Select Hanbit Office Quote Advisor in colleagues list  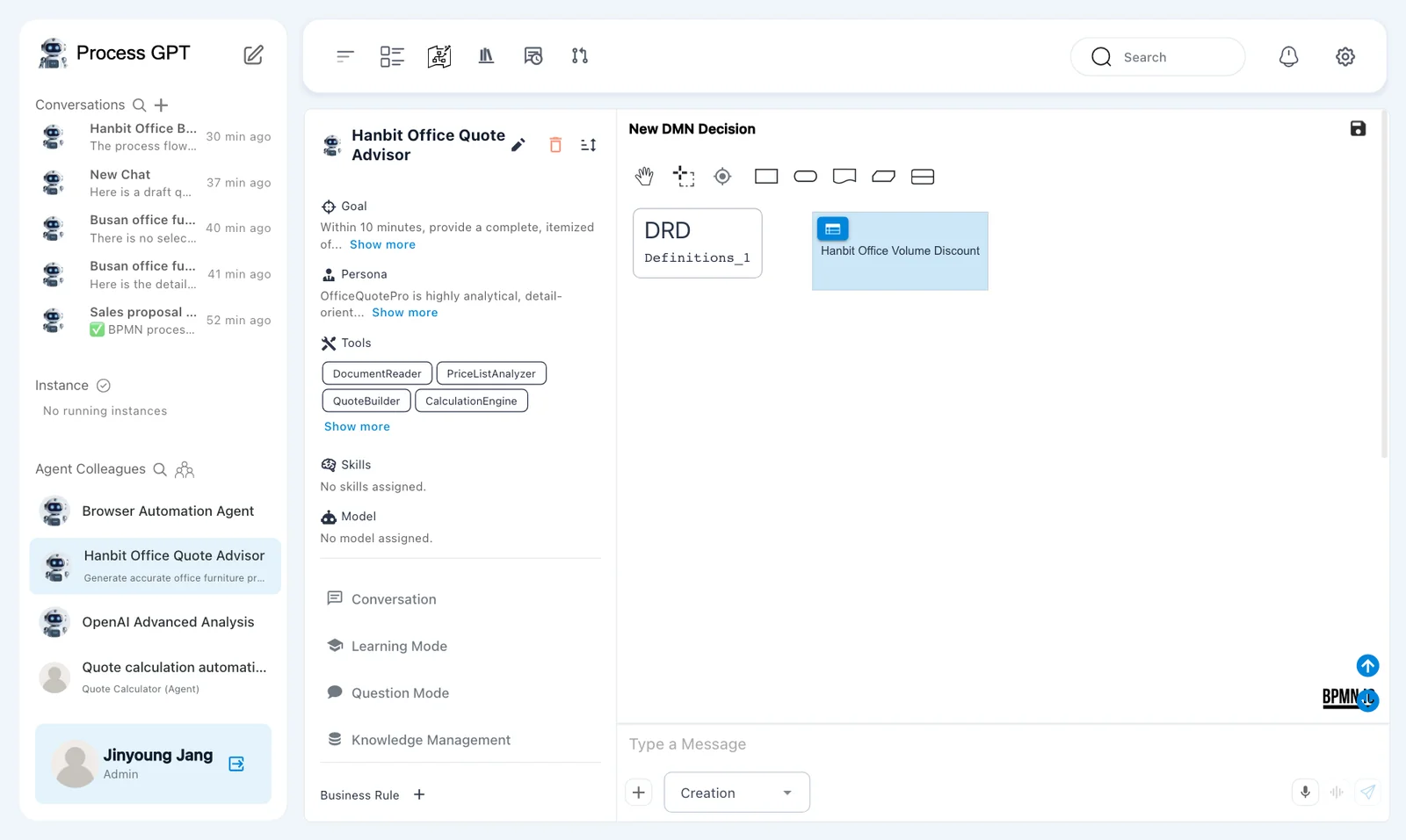(155, 566)
